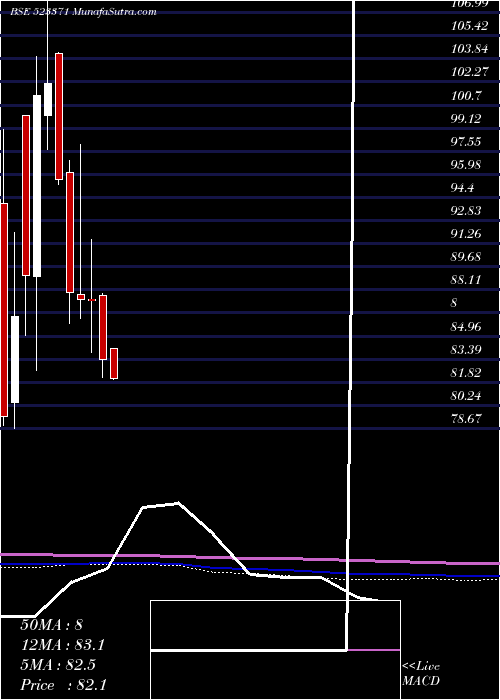Click the 91.26 price axis label
This screenshot has height=700, width=500.
click(467, 234)
